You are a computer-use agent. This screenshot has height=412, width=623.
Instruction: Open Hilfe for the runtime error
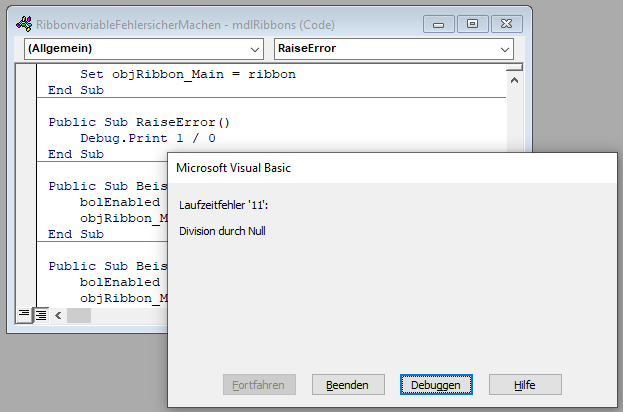tap(525, 384)
